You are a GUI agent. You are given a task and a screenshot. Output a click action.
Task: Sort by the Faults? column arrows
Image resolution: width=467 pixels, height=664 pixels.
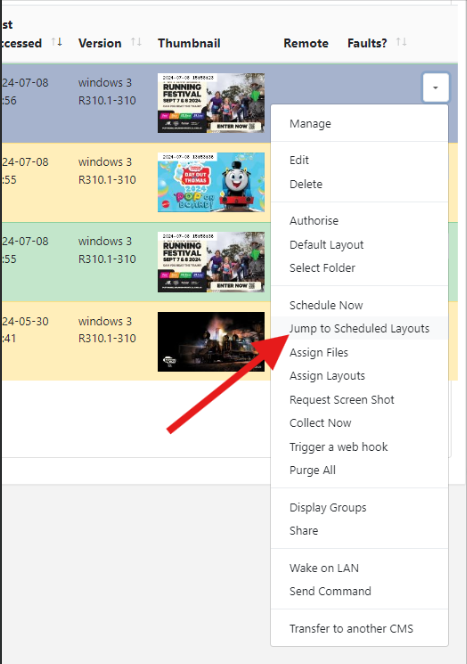401,42
